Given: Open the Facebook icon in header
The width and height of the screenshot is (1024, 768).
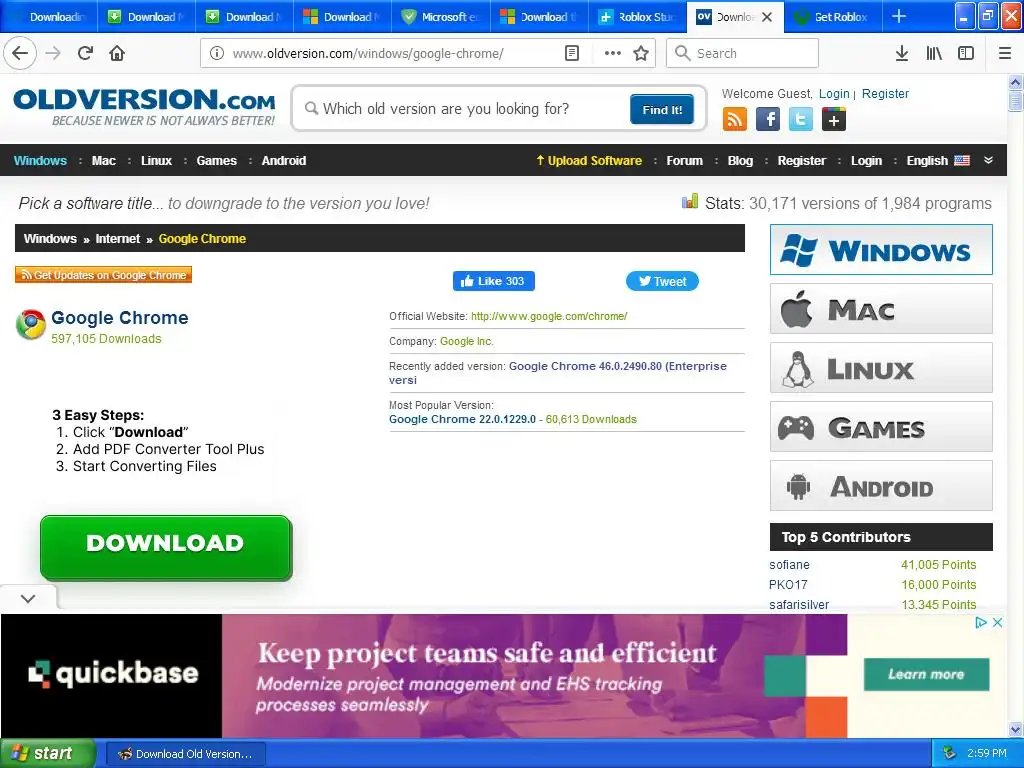Looking at the screenshot, I should pos(768,120).
